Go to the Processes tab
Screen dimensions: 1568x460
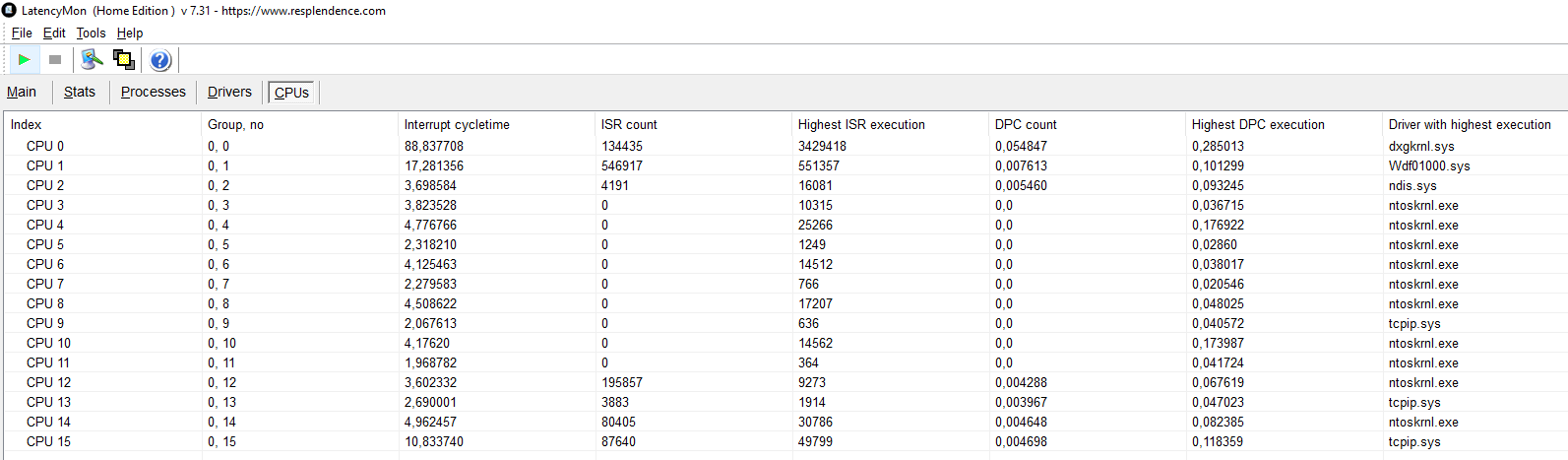coord(154,92)
